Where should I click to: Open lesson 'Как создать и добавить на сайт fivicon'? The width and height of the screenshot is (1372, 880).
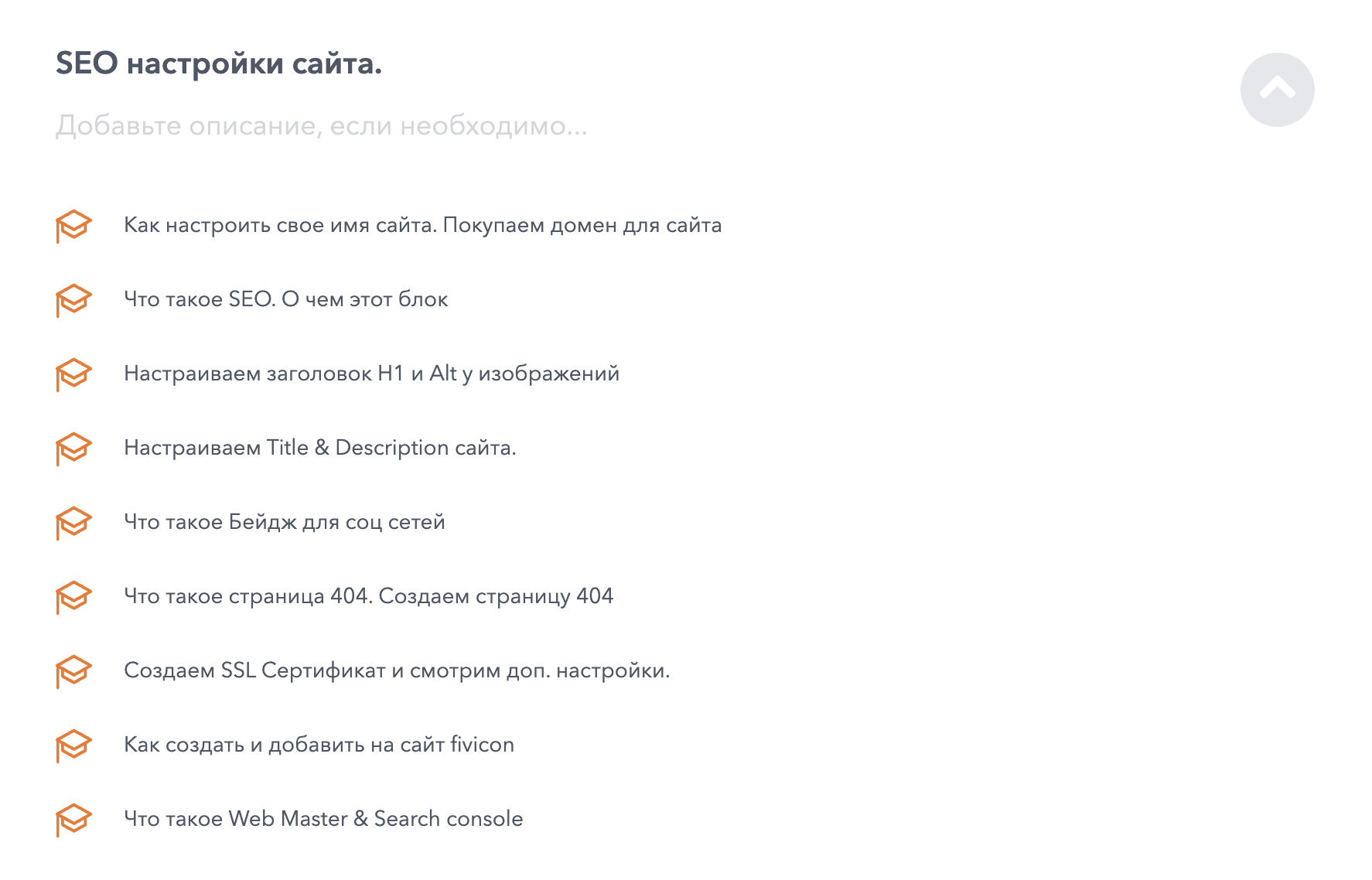click(319, 745)
